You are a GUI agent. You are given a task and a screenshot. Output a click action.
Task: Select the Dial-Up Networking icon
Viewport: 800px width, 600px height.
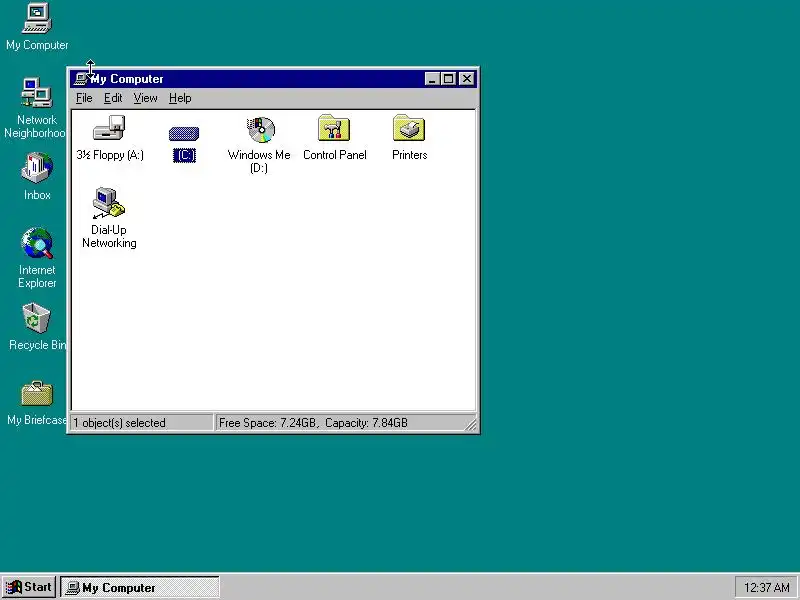coord(109,203)
